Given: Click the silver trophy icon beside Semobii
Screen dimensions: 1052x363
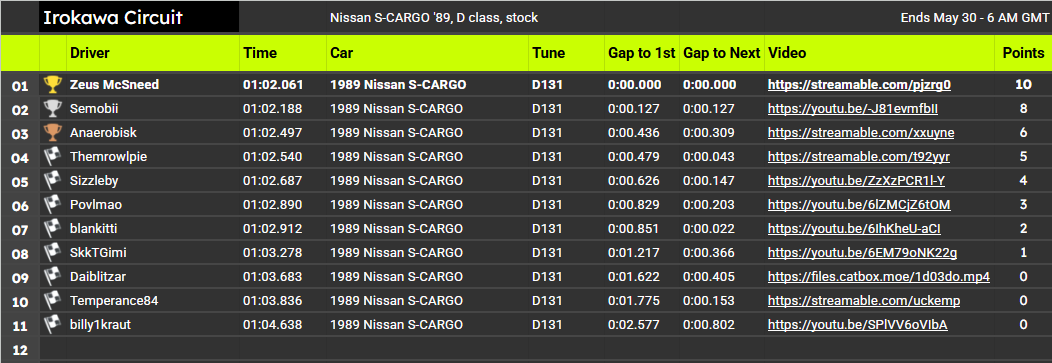Looking at the screenshot, I should coord(52,109).
